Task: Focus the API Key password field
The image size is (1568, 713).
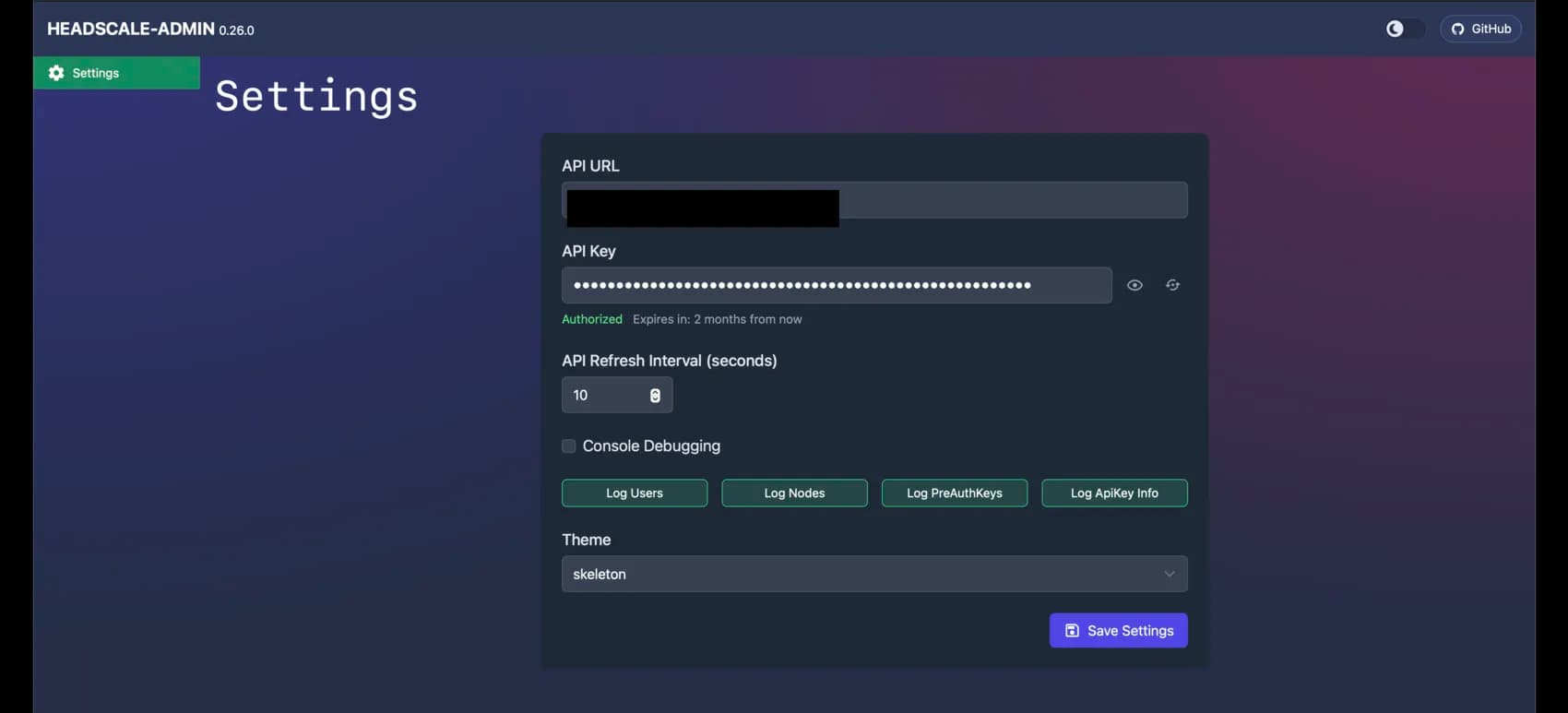Action: 837,285
